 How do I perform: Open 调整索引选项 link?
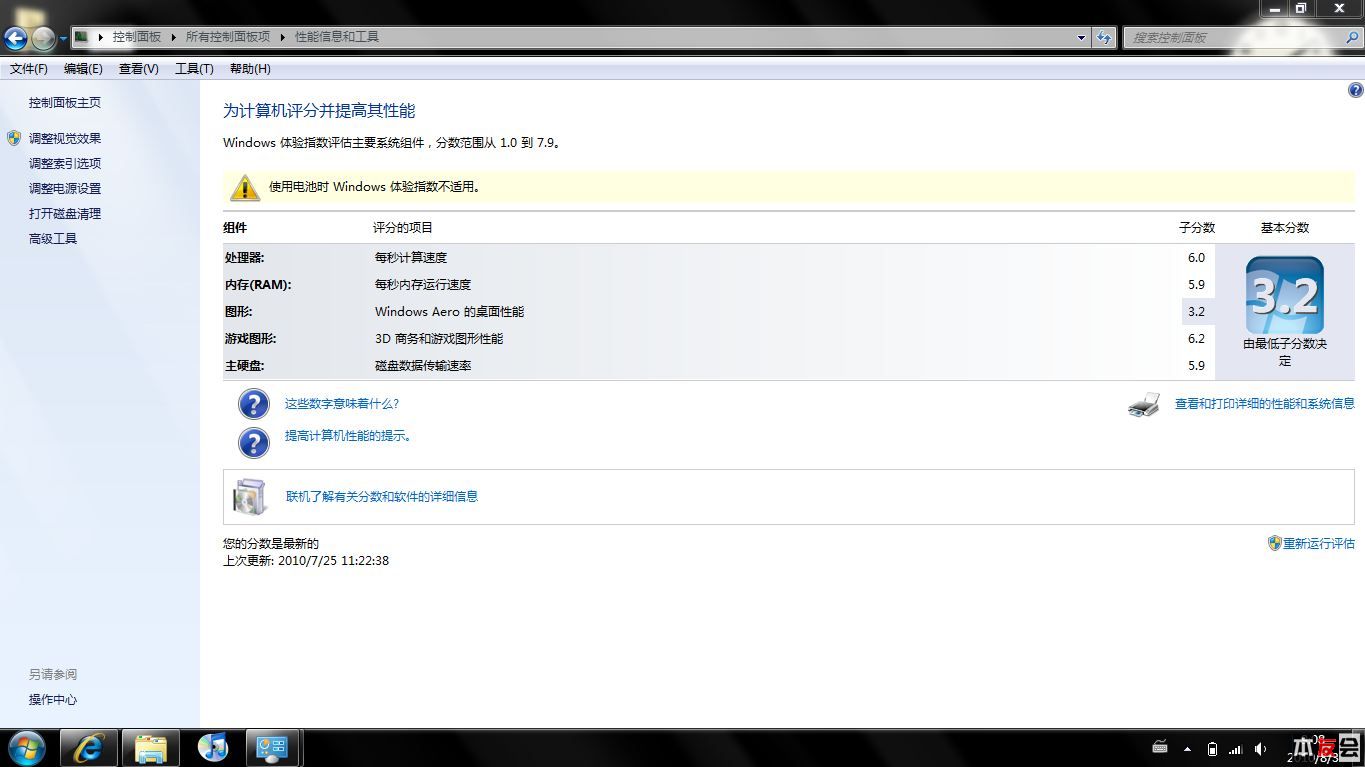[65, 163]
